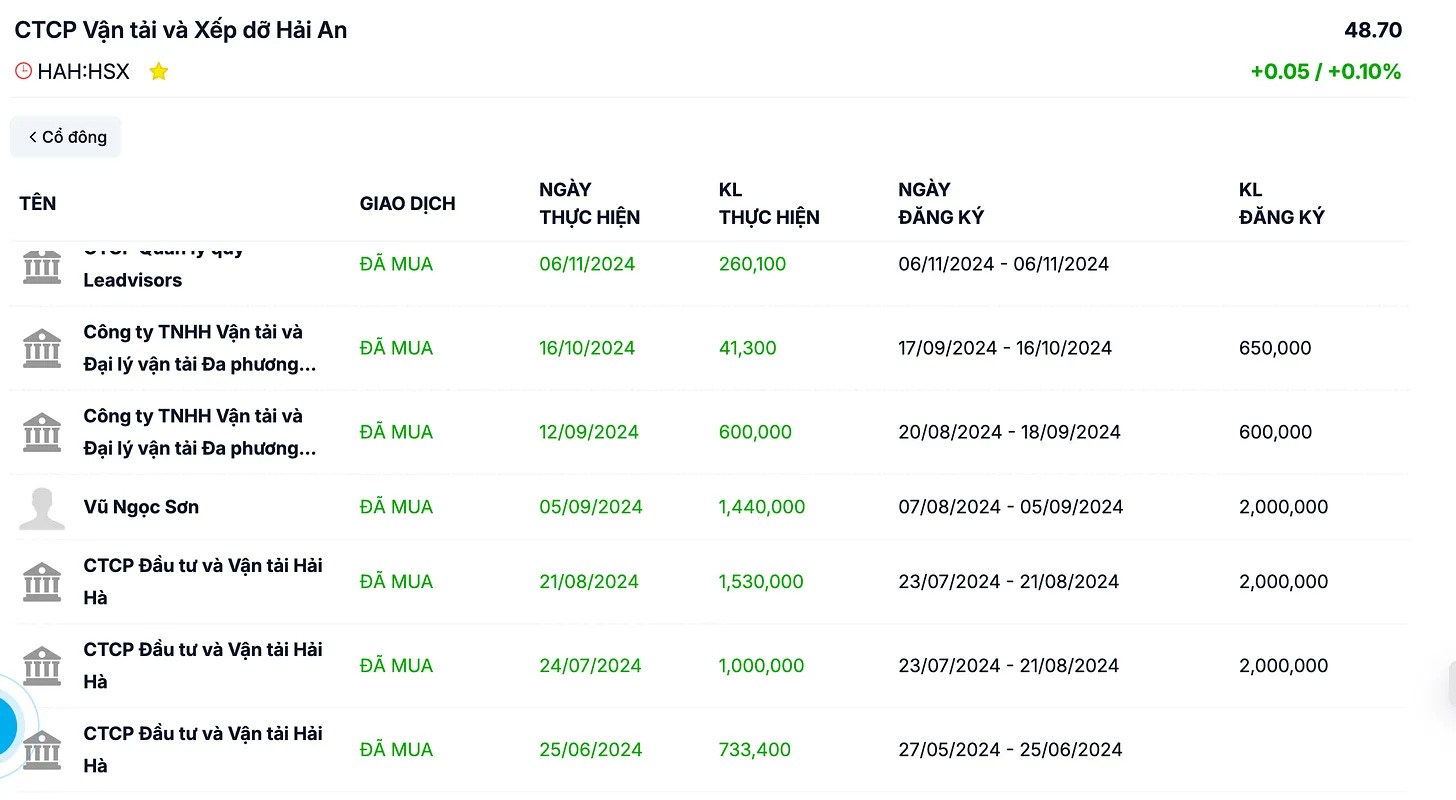Click ĐÃ MUA in Vũ Ngọc Sơn row
The width and height of the screenshot is (1456, 800).
(396, 507)
